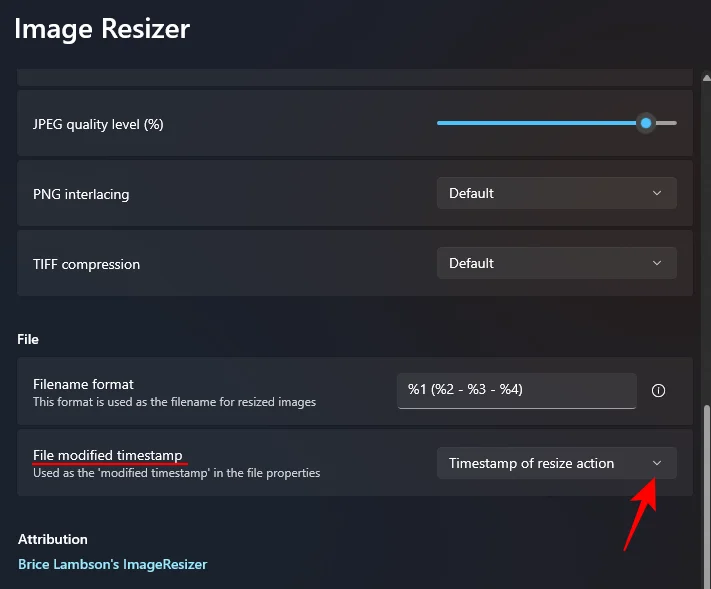Click the TIFF compression chevron arrow
Image resolution: width=711 pixels, height=589 pixels.
point(657,263)
